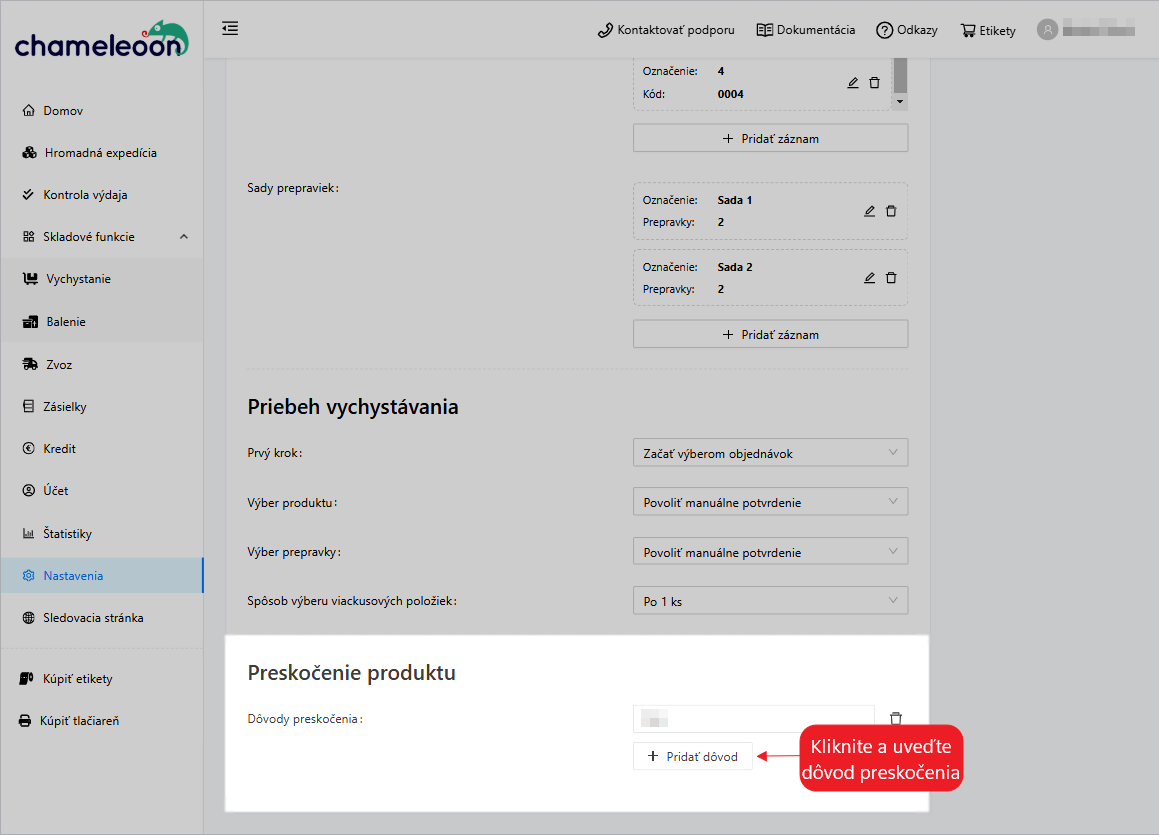The width and height of the screenshot is (1159, 835).
Task: Collapse the Skladové funkcie menu group
Action: pyautogui.click(x=181, y=236)
